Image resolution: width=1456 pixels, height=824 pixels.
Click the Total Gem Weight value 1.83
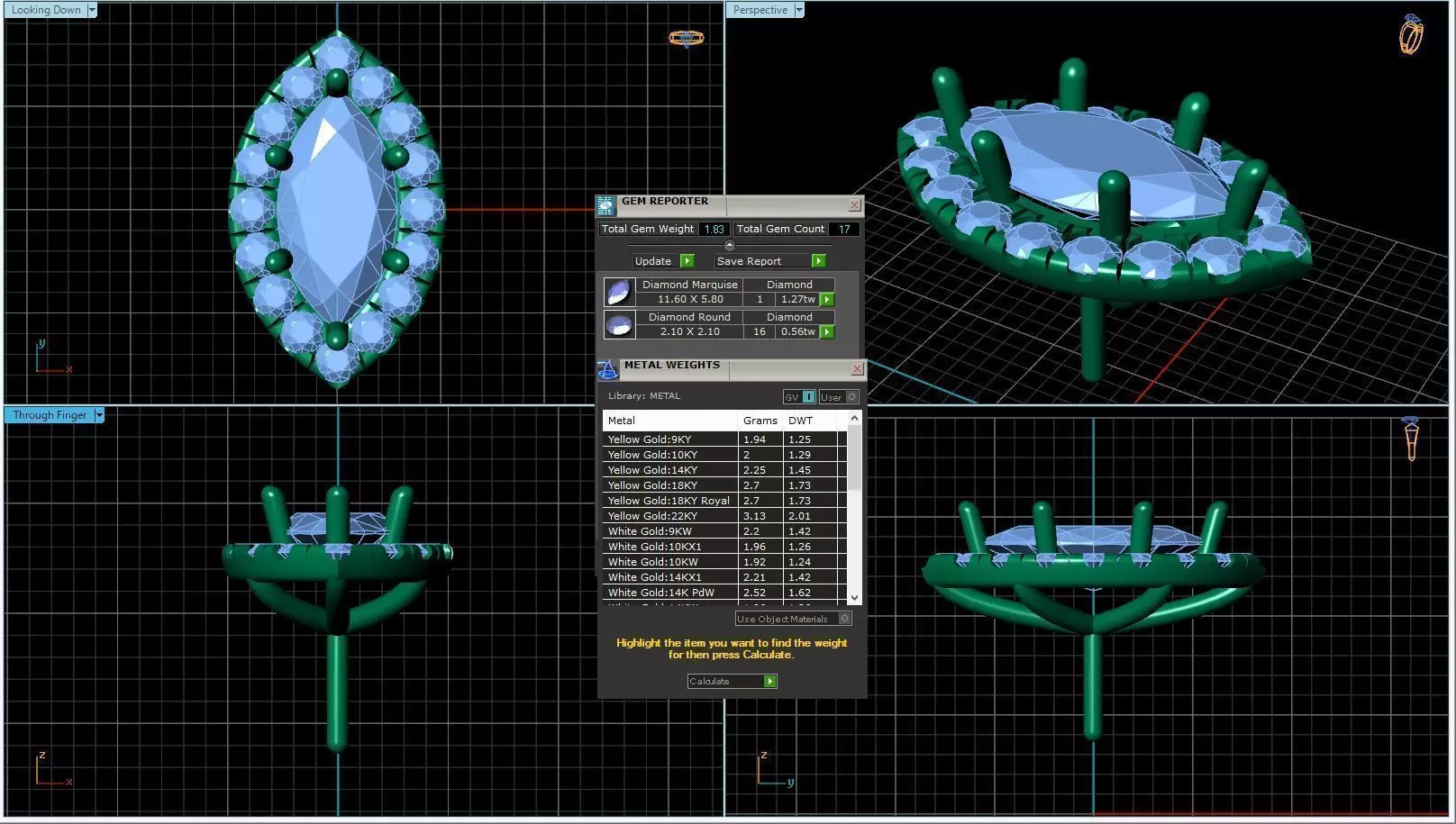[714, 229]
